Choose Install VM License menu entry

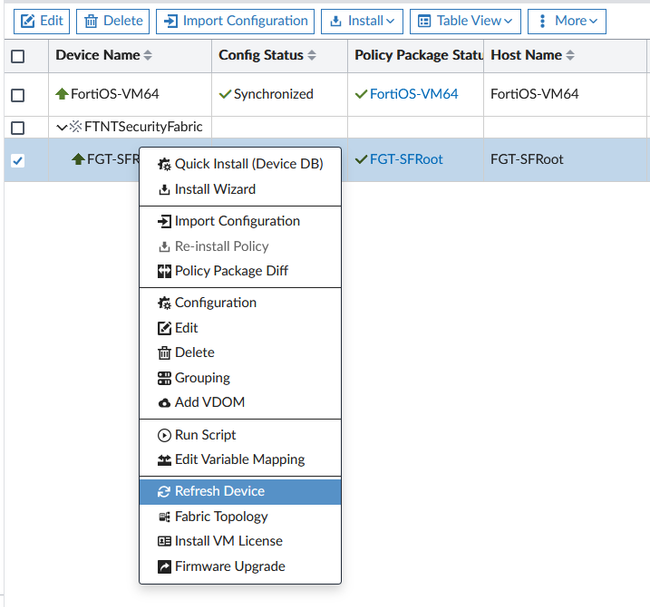click(x=228, y=541)
